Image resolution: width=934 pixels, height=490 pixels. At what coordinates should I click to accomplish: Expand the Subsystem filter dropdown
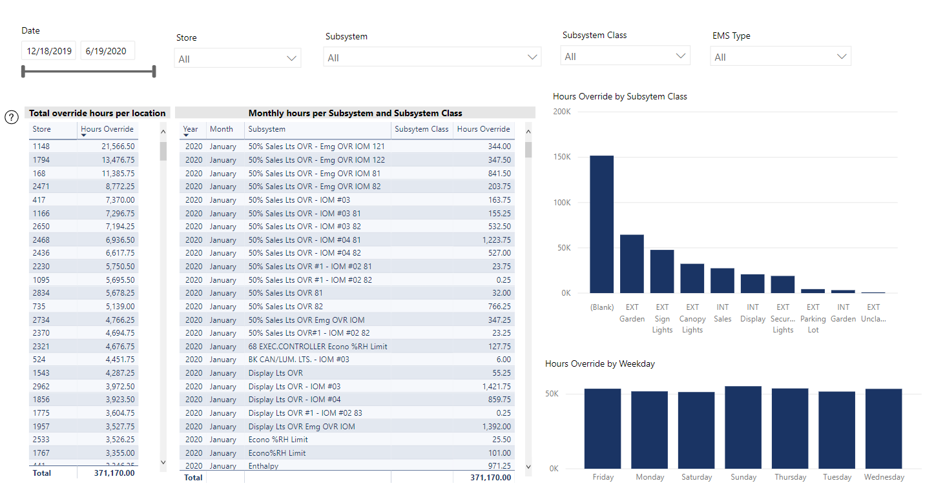click(433, 58)
